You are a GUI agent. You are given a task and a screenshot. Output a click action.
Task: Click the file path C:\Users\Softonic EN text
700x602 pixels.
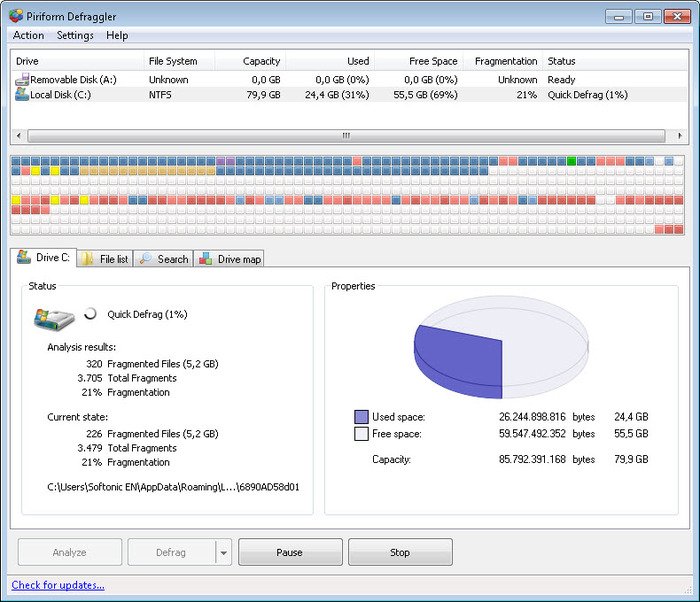pos(173,487)
